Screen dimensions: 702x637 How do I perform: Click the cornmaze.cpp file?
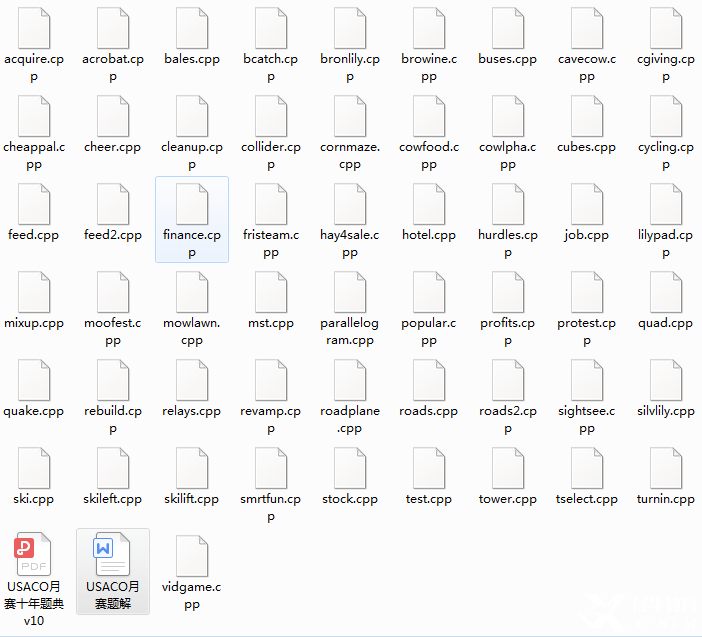tap(349, 116)
